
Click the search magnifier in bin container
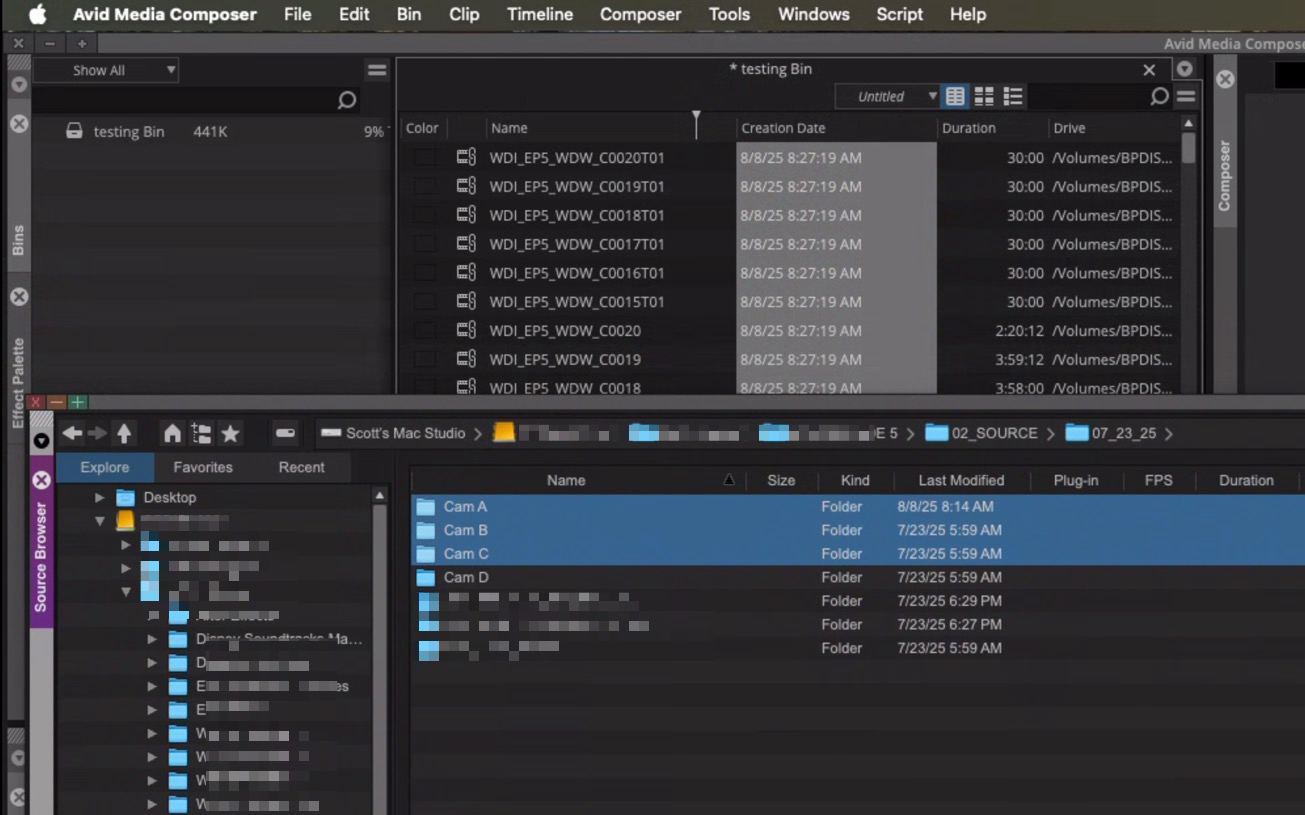(x=346, y=100)
